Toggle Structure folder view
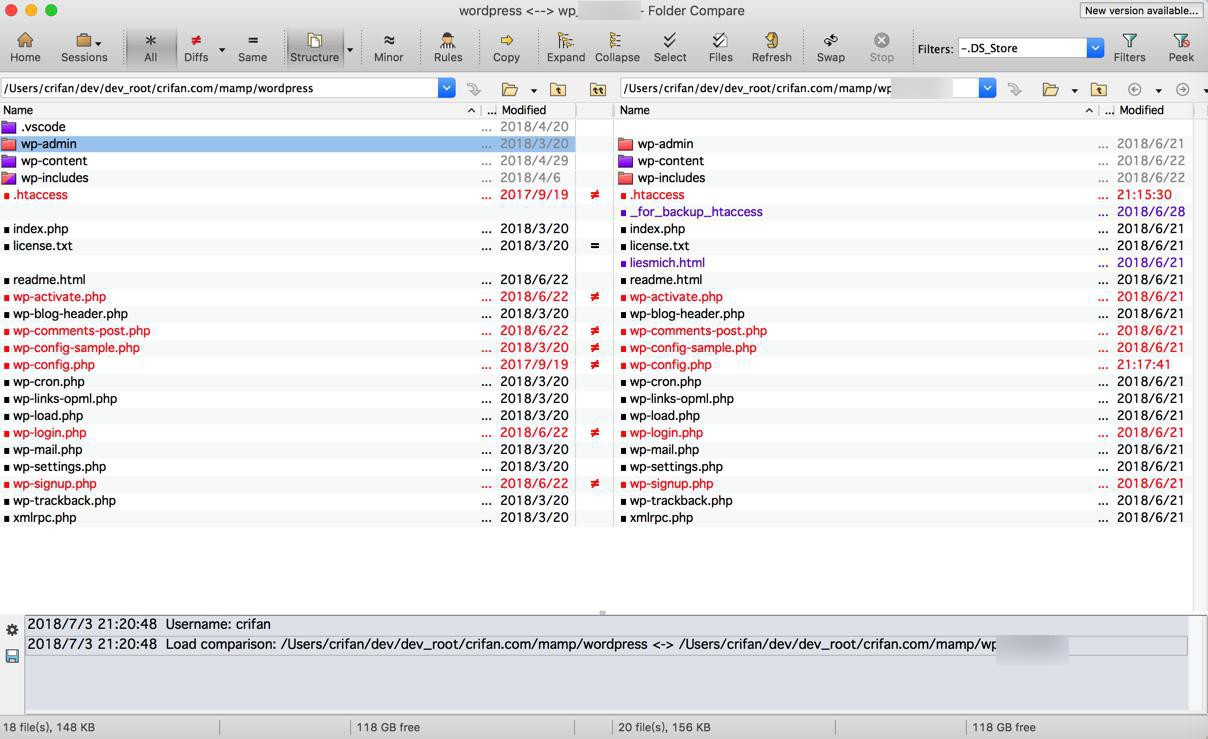Image resolution: width=1208 pixels, height=739 pixels. coord(314,47)
